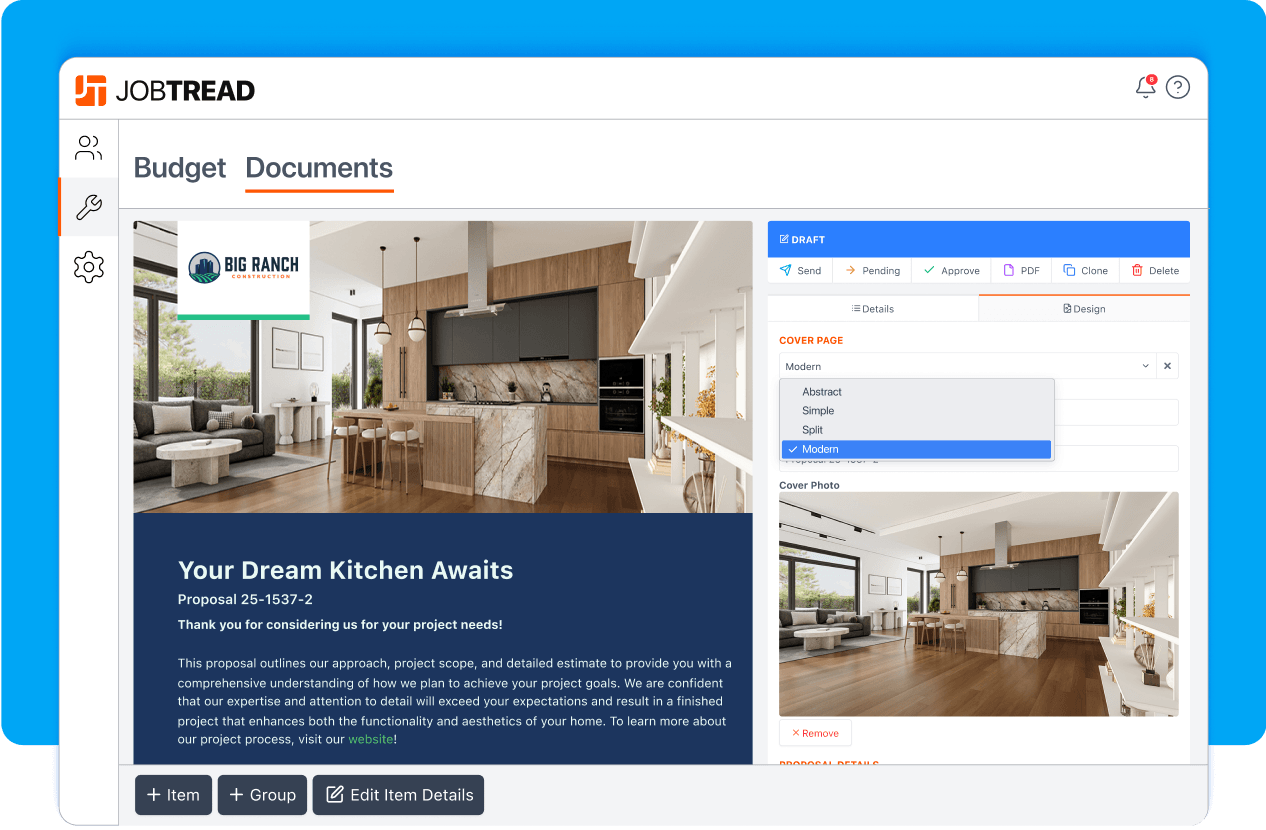Select the wrench tool in the sidebar

pyautogui.click(x=88, y=207)
